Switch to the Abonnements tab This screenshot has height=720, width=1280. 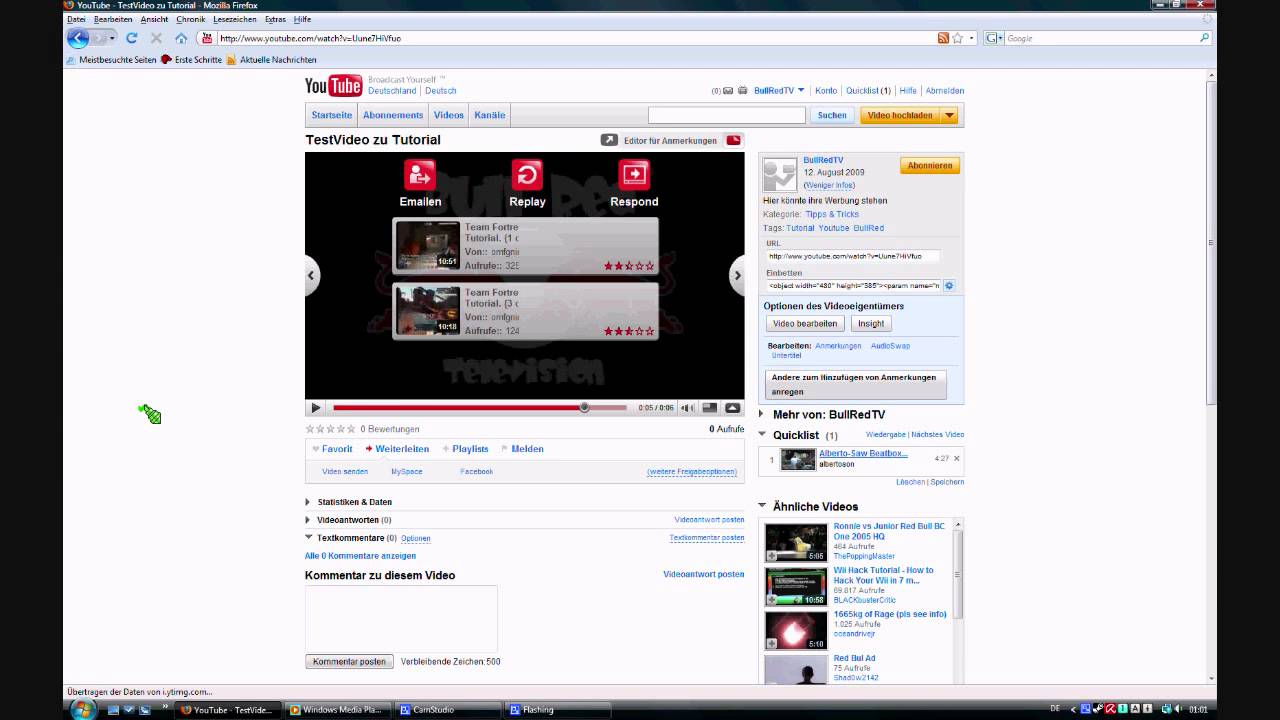tap(393, 115)
